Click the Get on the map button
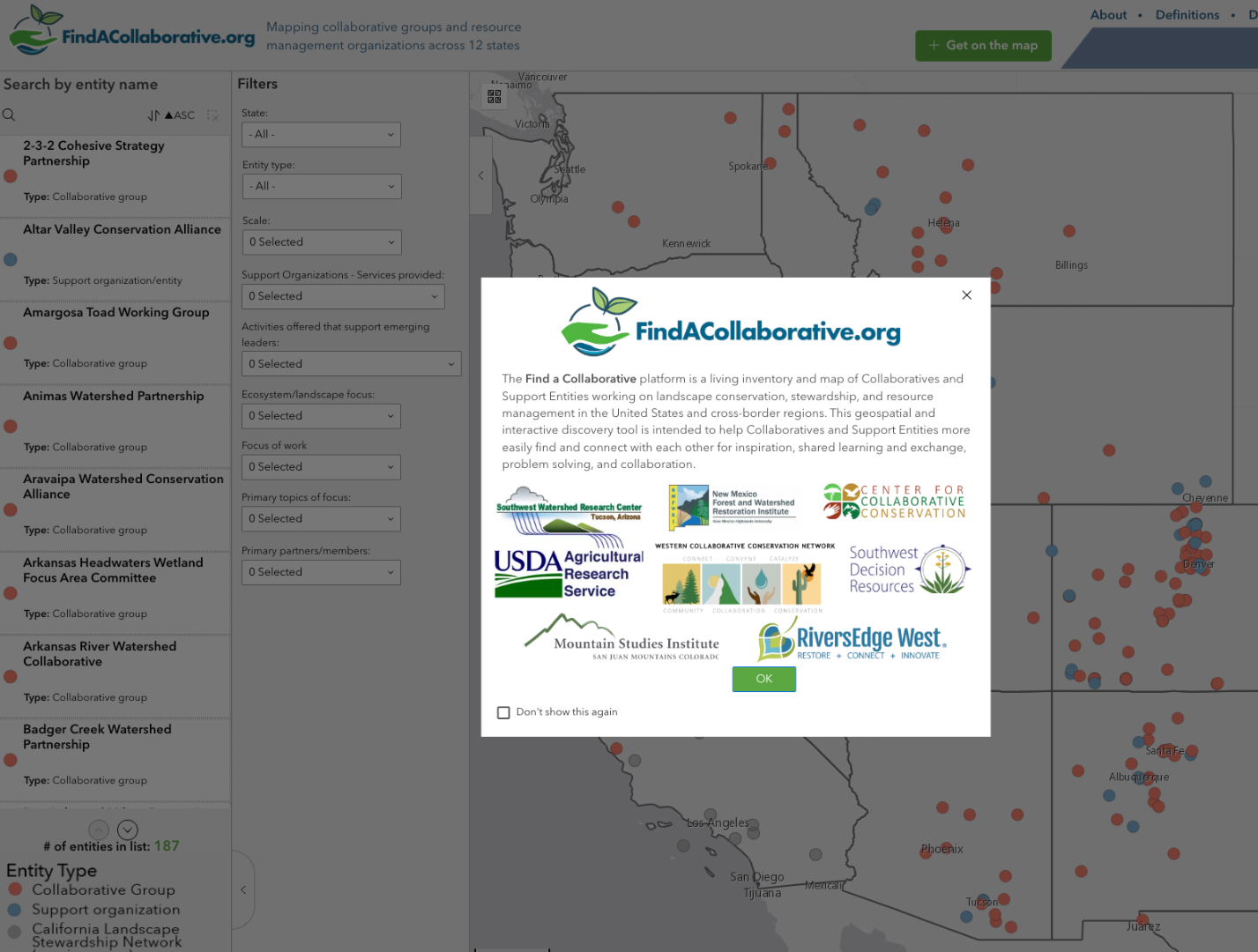The width and height of the screenshot is (1258, 952). (983, 46)
